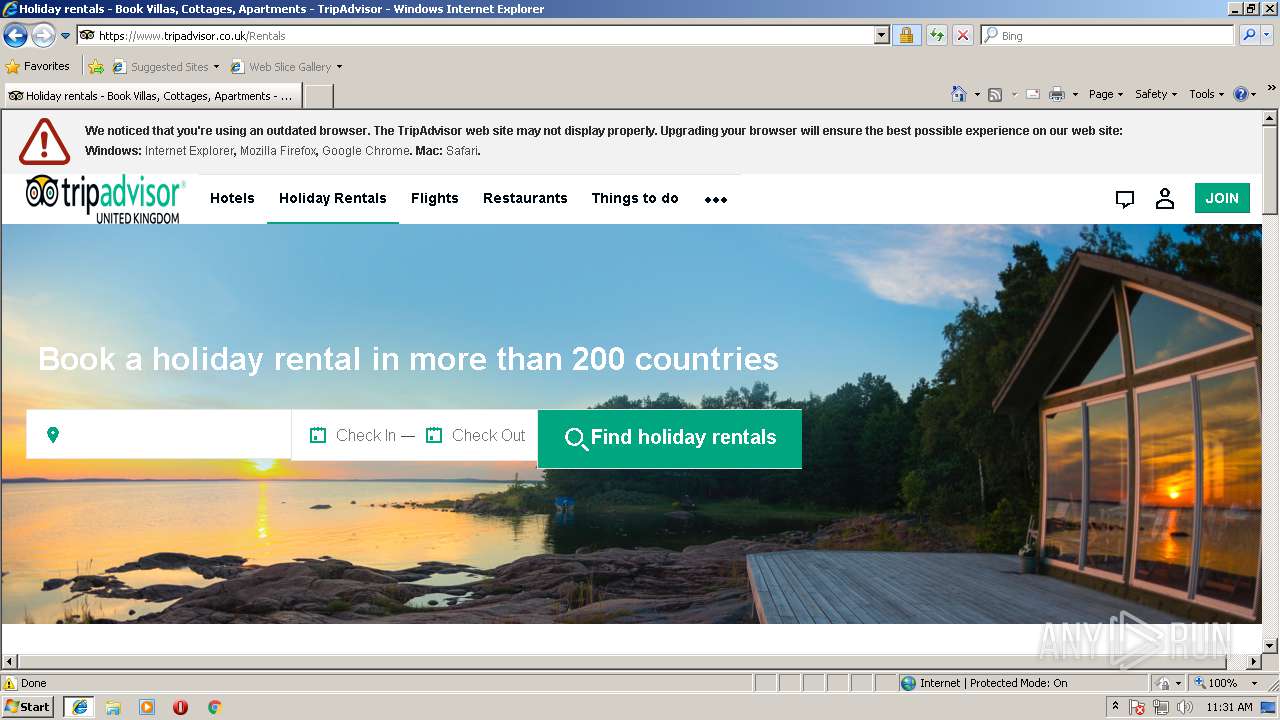The width and height of the screenshot is (1280, 720).
Task: Expand the recent pages dropdown arrow
Action: click(66, 36)
